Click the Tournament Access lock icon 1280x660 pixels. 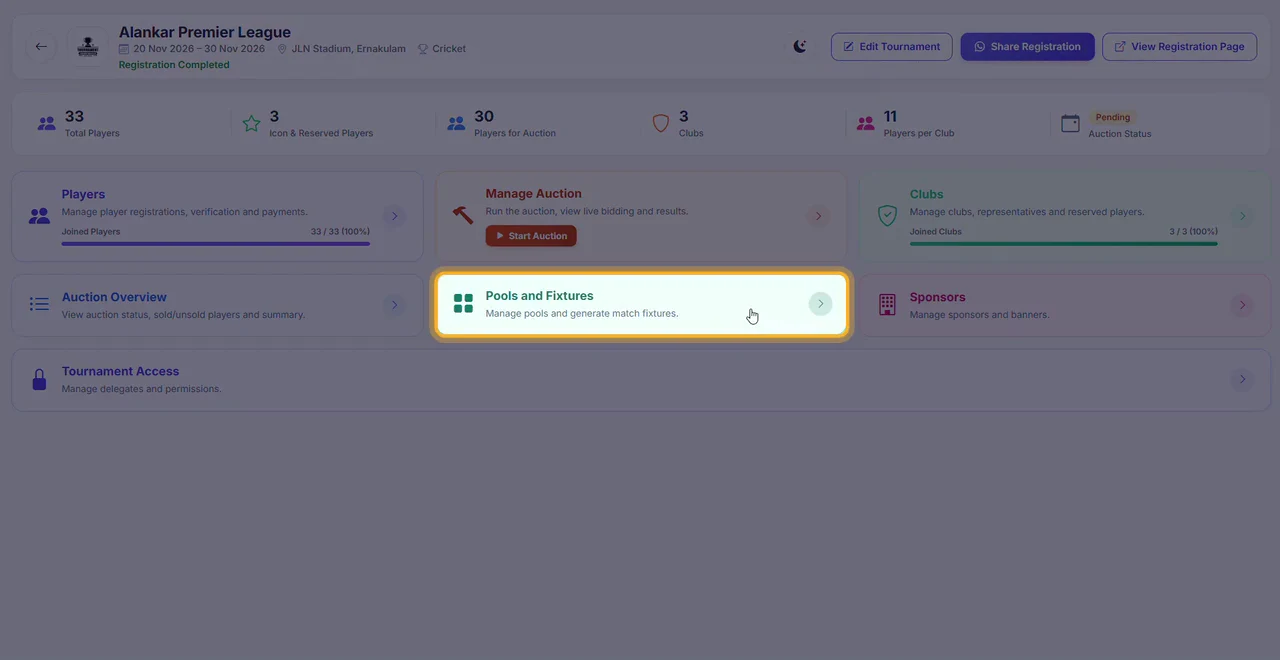tap(39, 379)
